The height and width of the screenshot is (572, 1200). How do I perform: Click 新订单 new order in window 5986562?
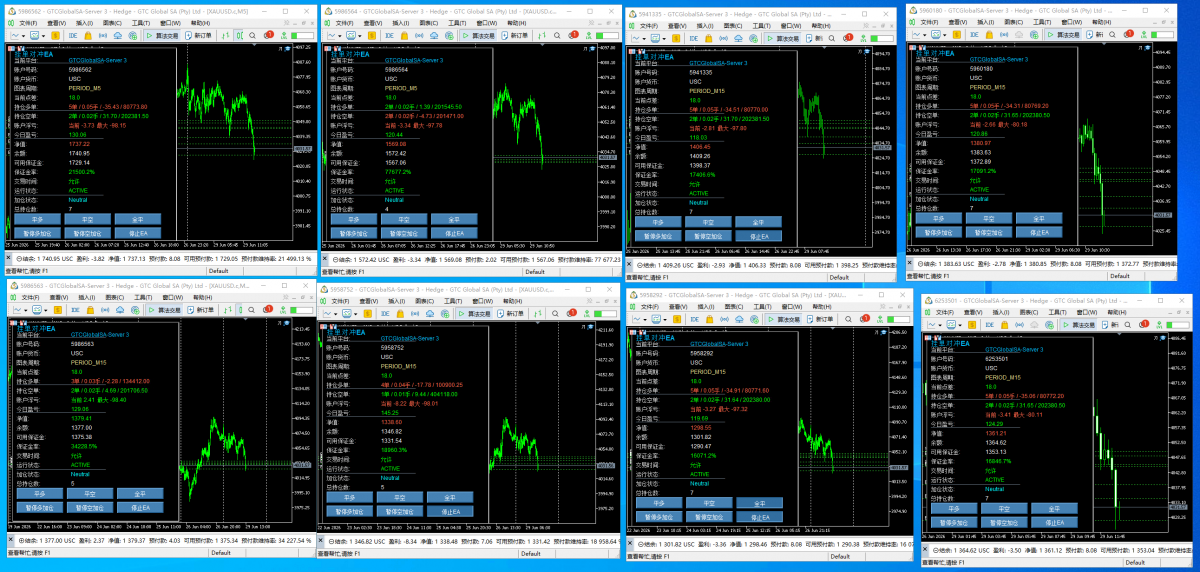(x=198, y=35)
